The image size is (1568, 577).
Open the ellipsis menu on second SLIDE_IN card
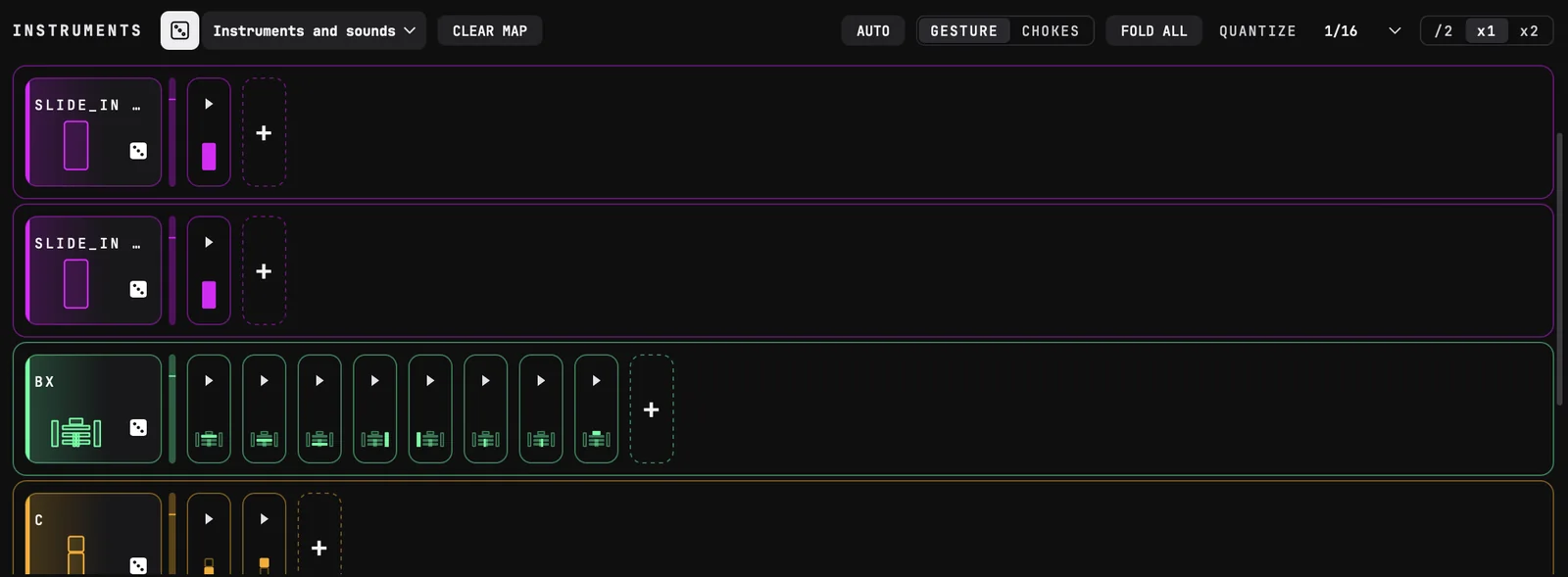tap(136, 244)
